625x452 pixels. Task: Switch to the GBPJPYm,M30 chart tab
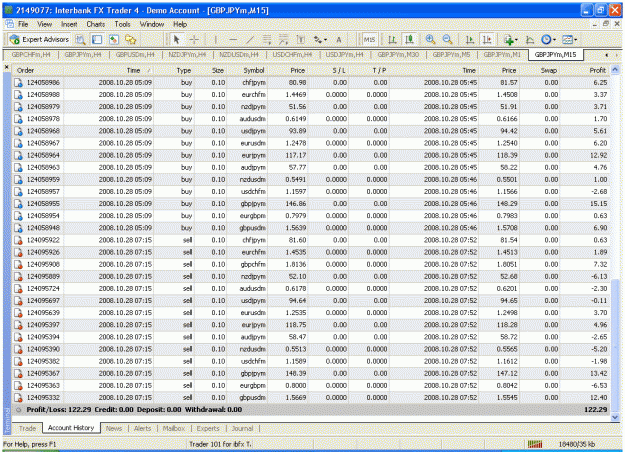[x=398, y=55]
